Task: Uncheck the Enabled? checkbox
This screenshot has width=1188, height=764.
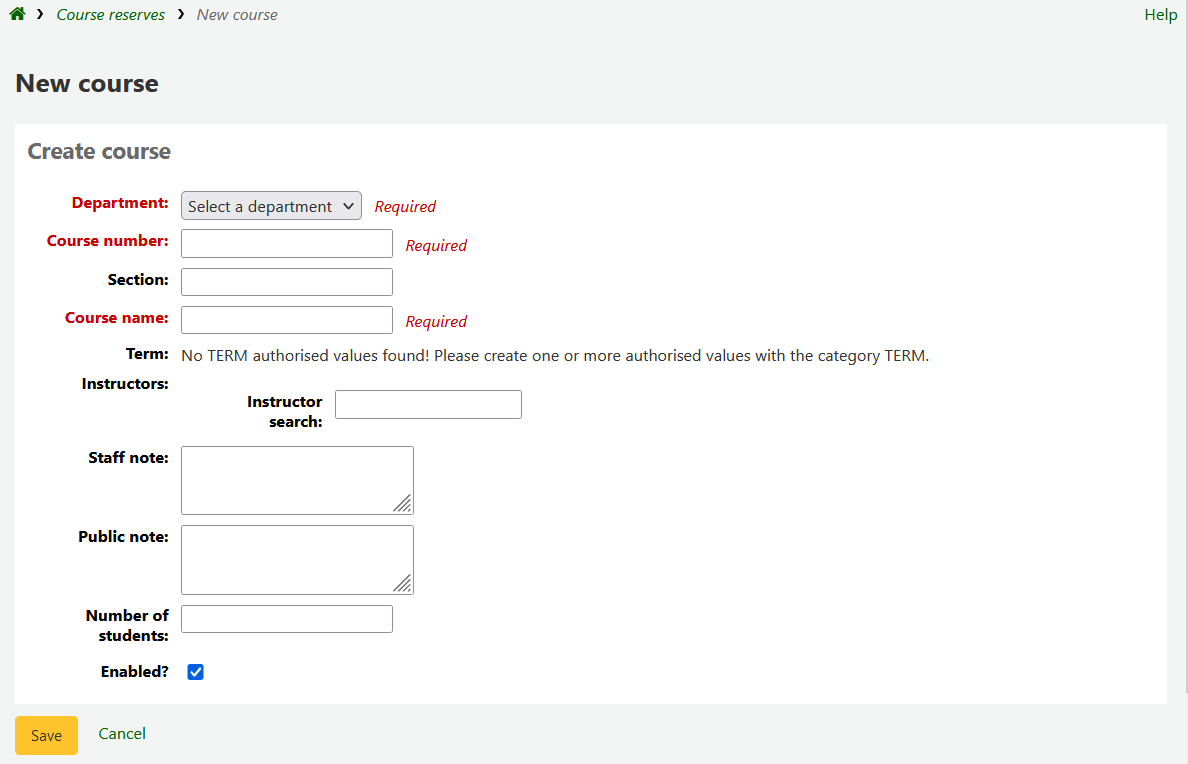Action: (196, 672)
